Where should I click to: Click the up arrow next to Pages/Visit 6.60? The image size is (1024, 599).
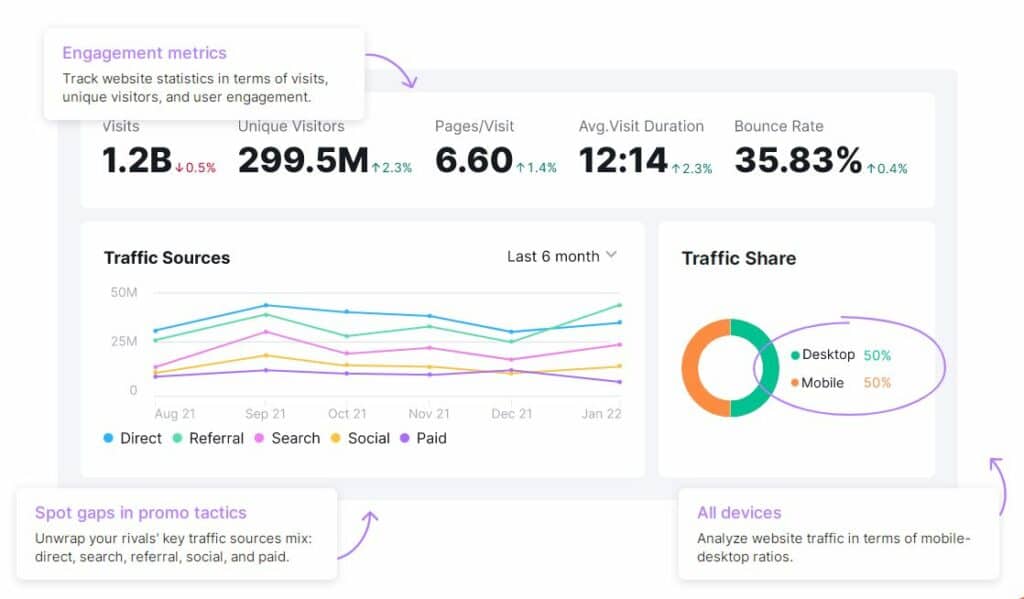coord(520,168)
